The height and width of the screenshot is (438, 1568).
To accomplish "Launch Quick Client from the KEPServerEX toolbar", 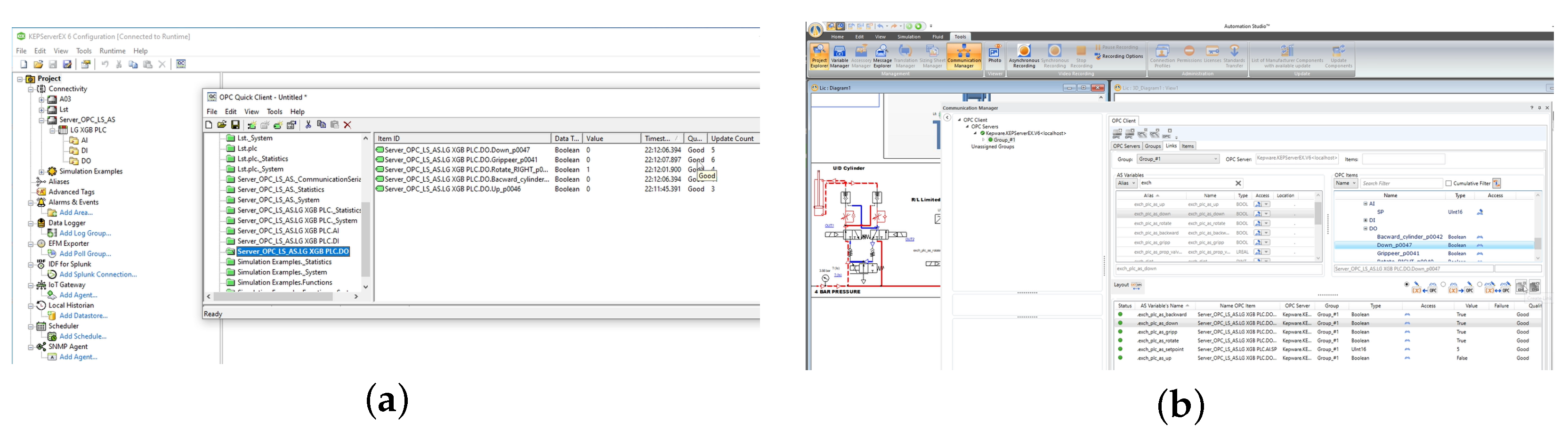I will (x=181, y=64).
